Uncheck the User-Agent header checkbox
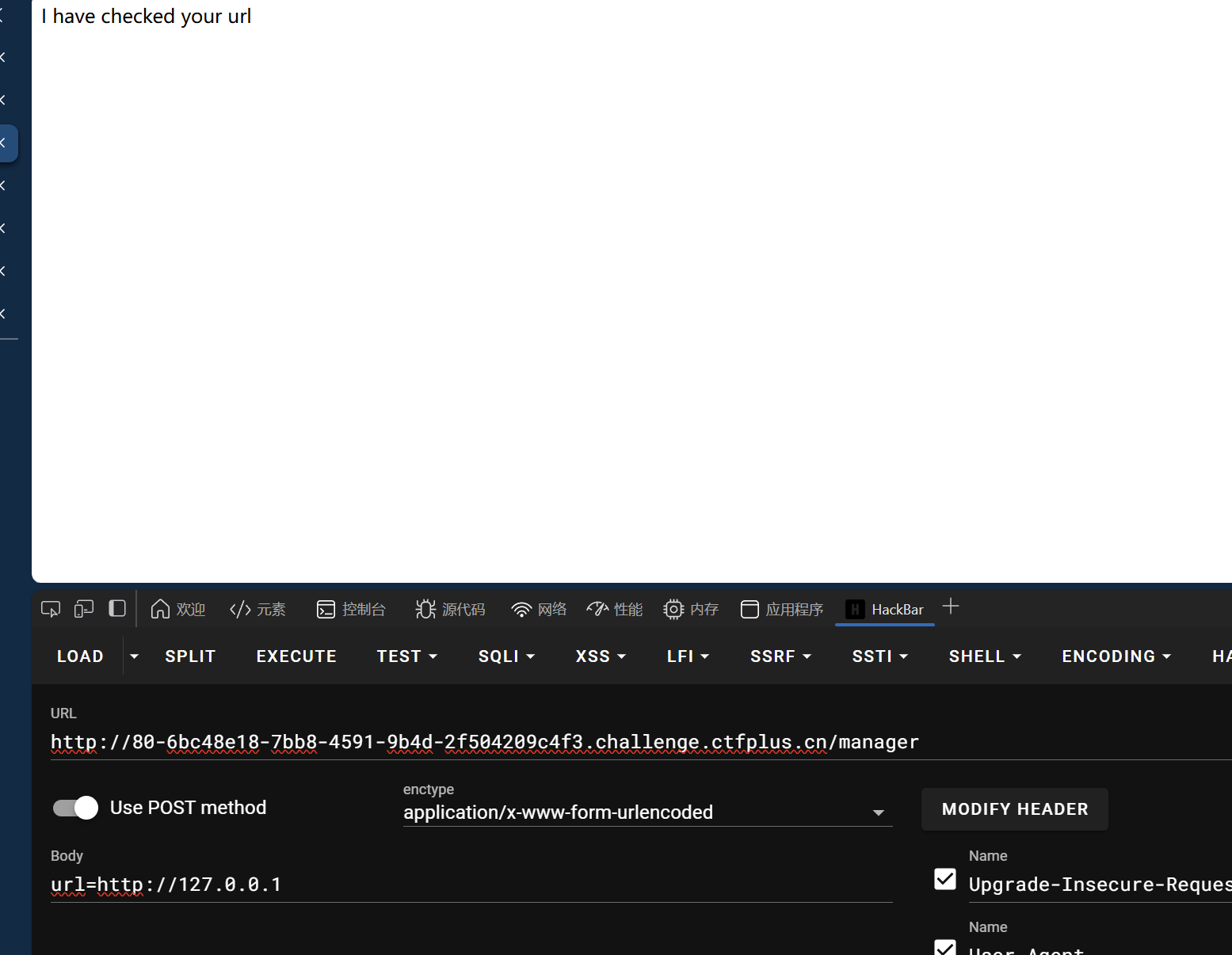The height and width of the screenshot is (955, 1232). click(945, 947)
